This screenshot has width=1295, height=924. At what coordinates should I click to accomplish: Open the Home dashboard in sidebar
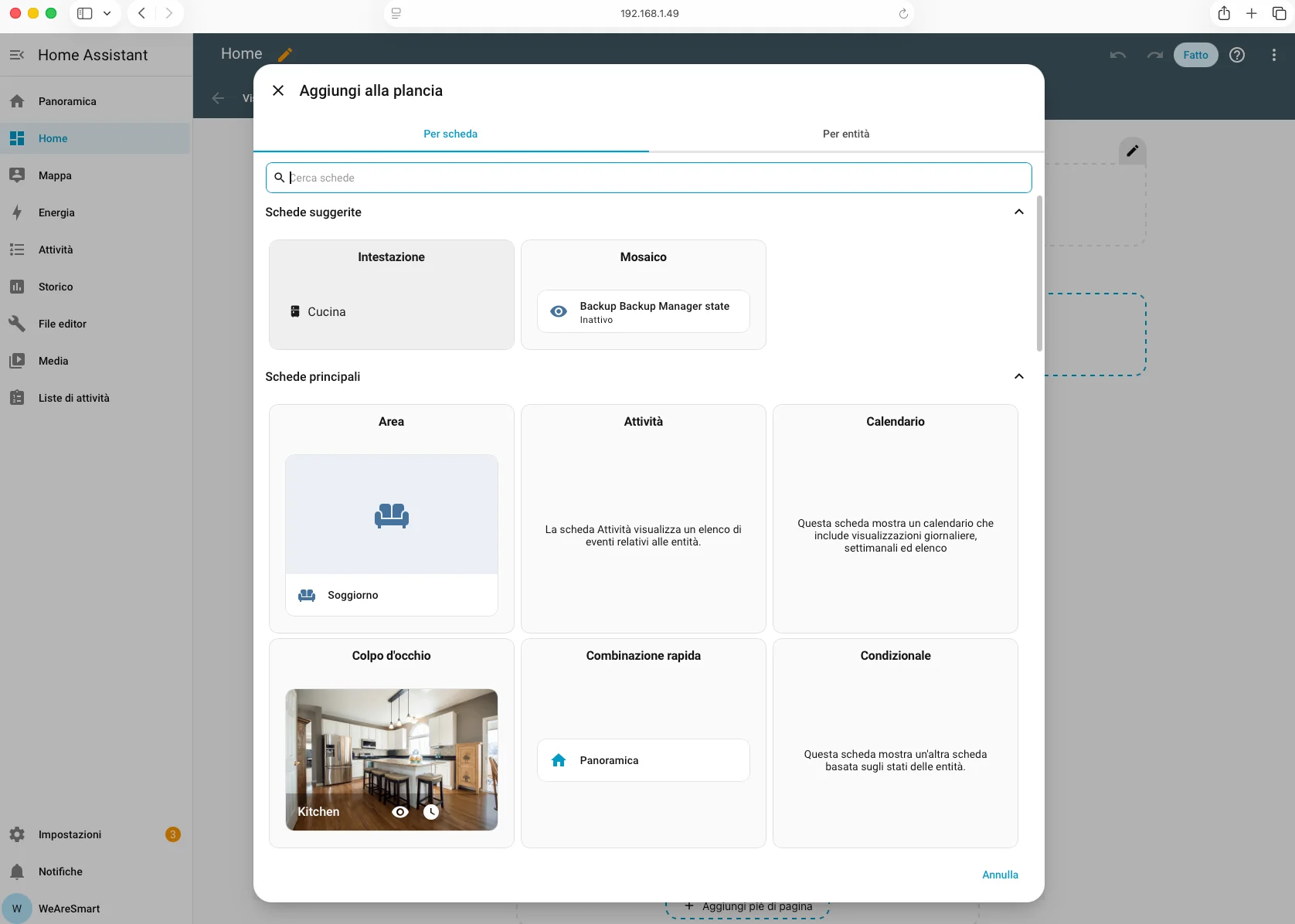point(96,138)
